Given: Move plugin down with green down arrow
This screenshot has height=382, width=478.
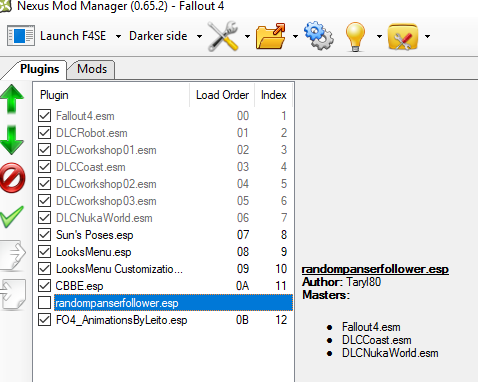Looking at the screenshot, I should coord(12,140).
